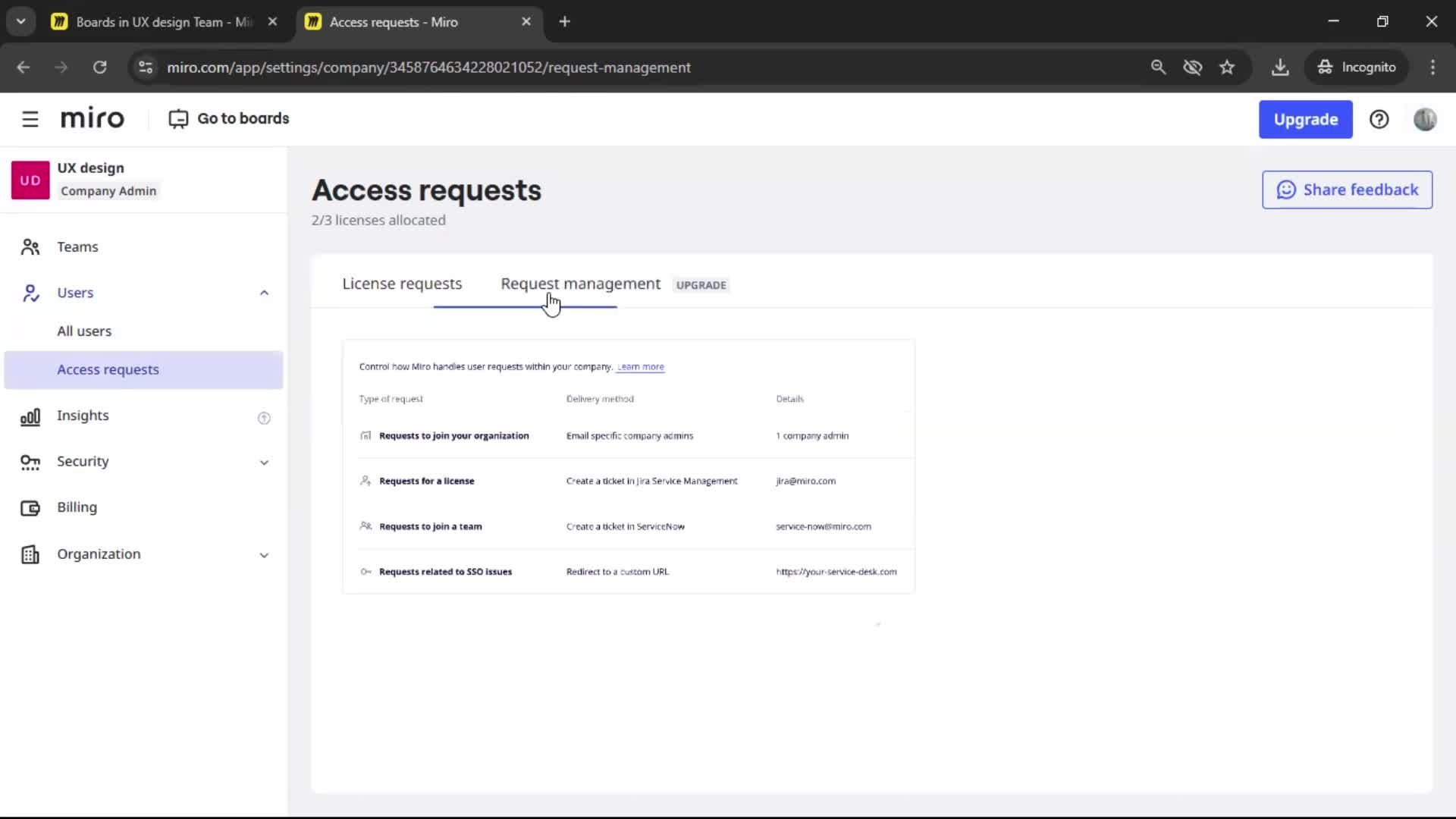The height and width of the screenshot is (819, 1456).
Task: Open the user profile avatar
Action: [x=1425, y=119]
